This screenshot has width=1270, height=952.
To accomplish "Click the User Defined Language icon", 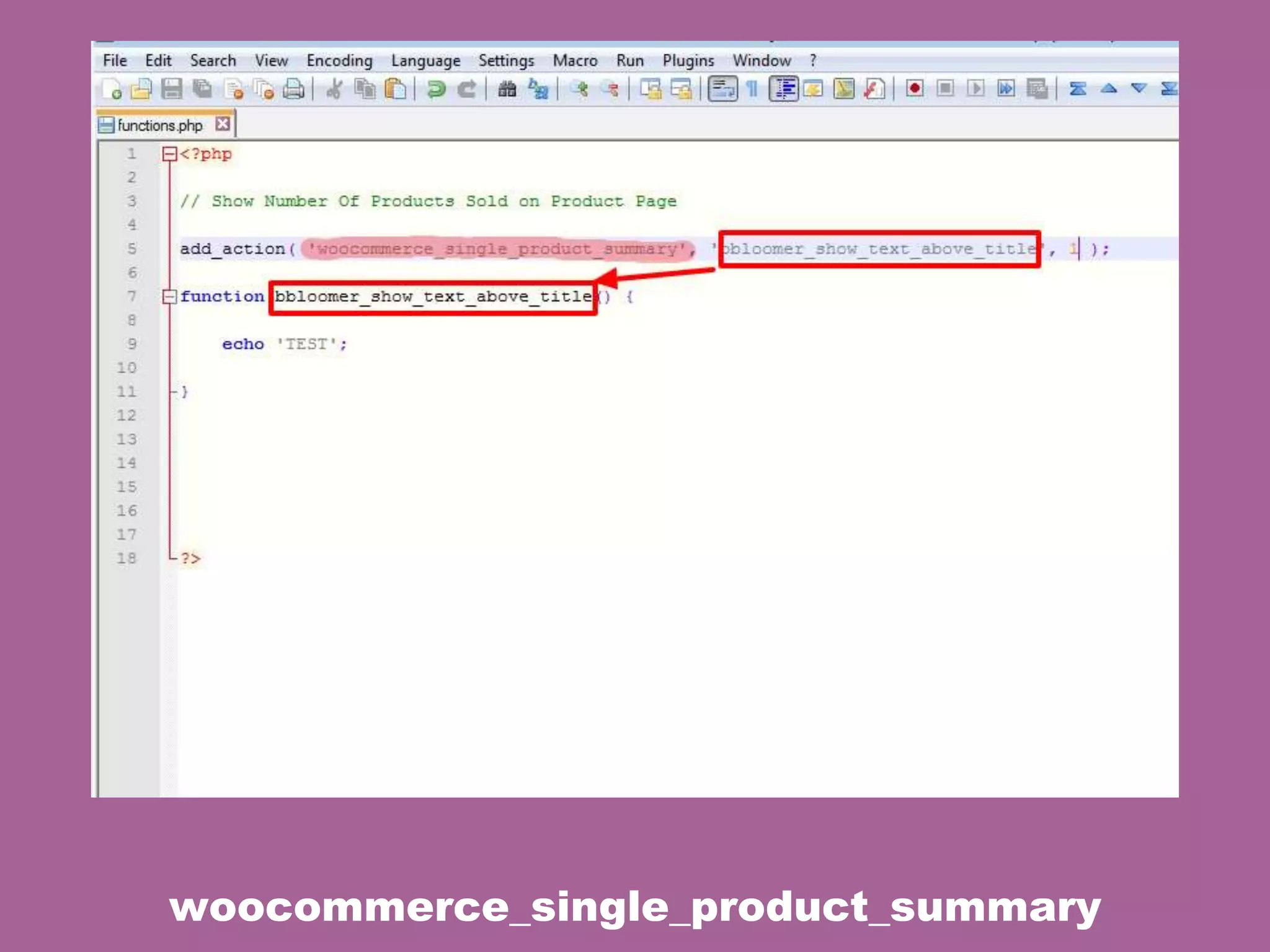I will (x=813, y=89).
